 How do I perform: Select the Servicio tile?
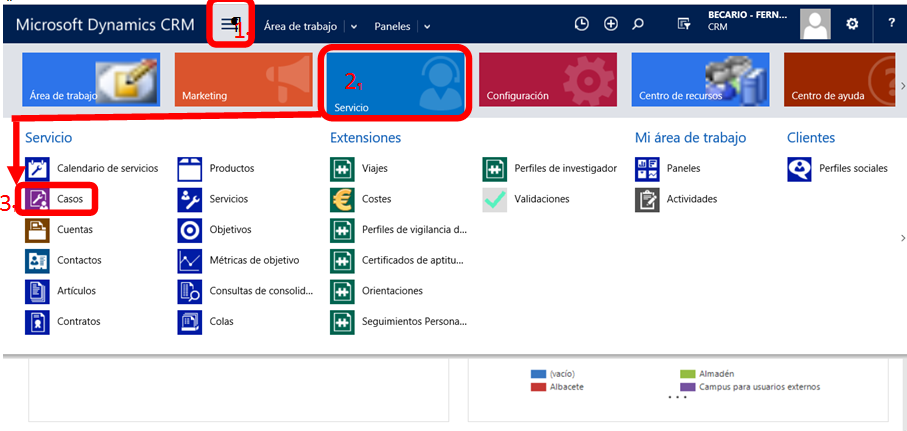397,82
